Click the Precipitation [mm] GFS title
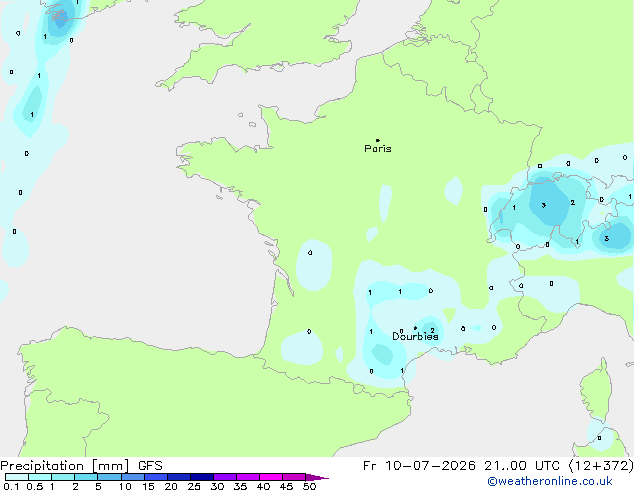Viewport: 634px width, 490px height. (x=81, y=466)
